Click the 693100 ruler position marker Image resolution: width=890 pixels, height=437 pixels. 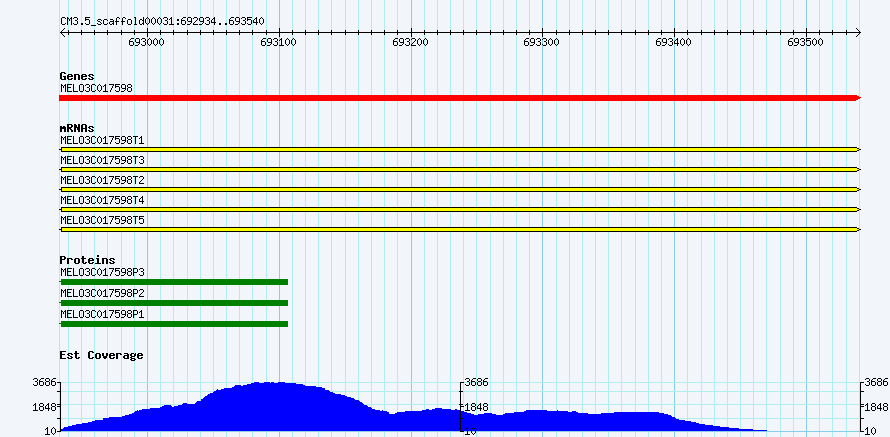click(x=278, y=42)
